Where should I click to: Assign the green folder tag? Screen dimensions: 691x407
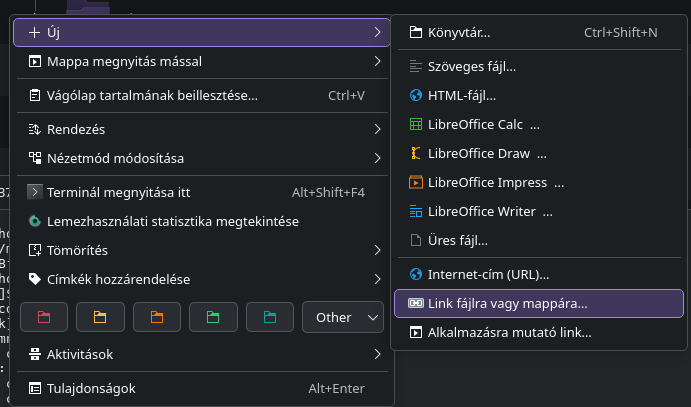[213, 317]
